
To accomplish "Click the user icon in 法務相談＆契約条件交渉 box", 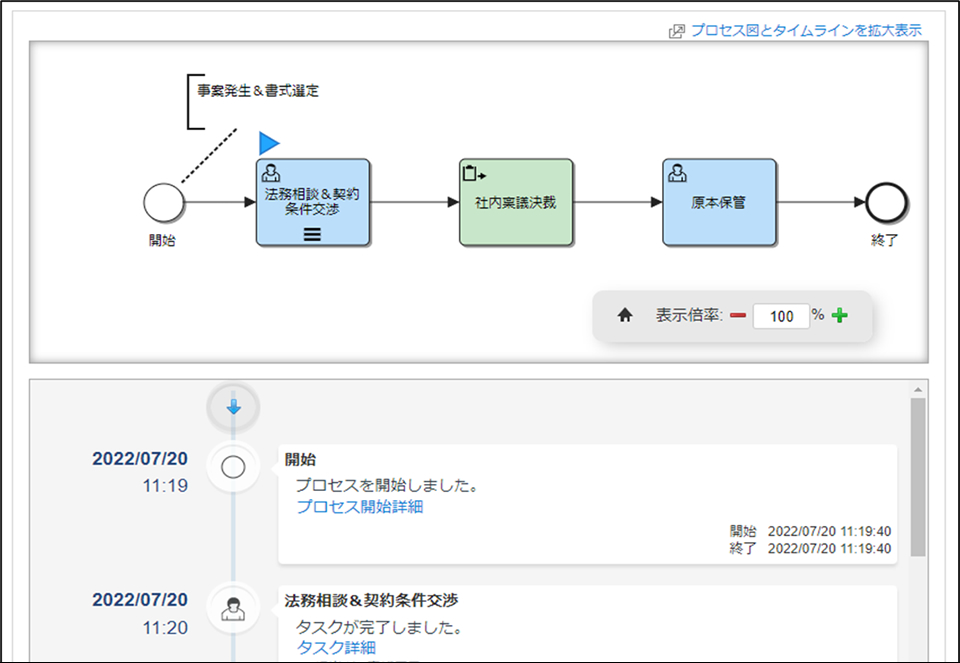I will click(x=271, y=173).
